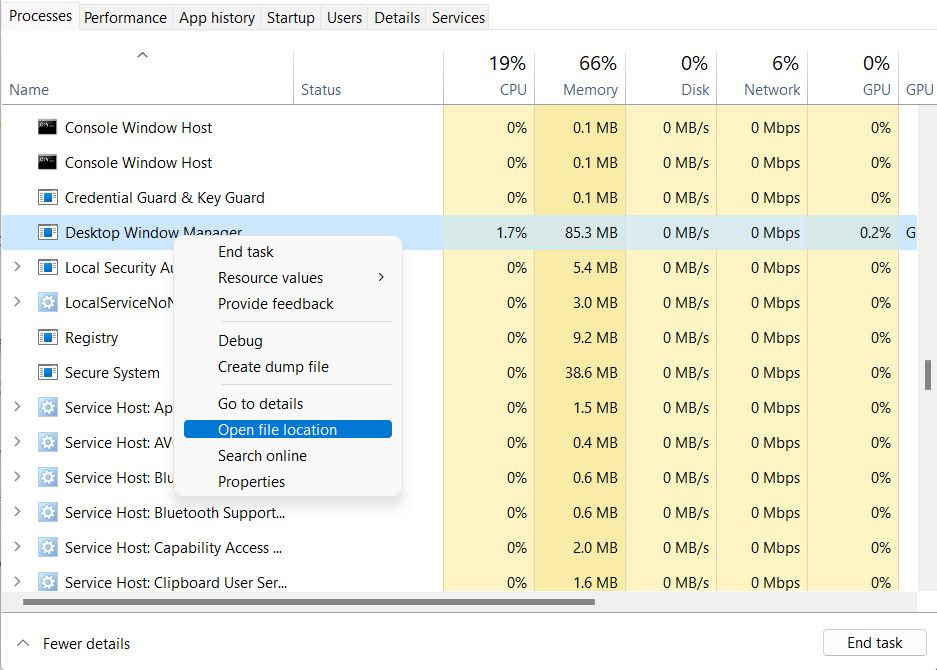This screenshot has height=670, width=937.
Task: Click the Desktop Window Manager process icon
Action: (x=49, y=232)
